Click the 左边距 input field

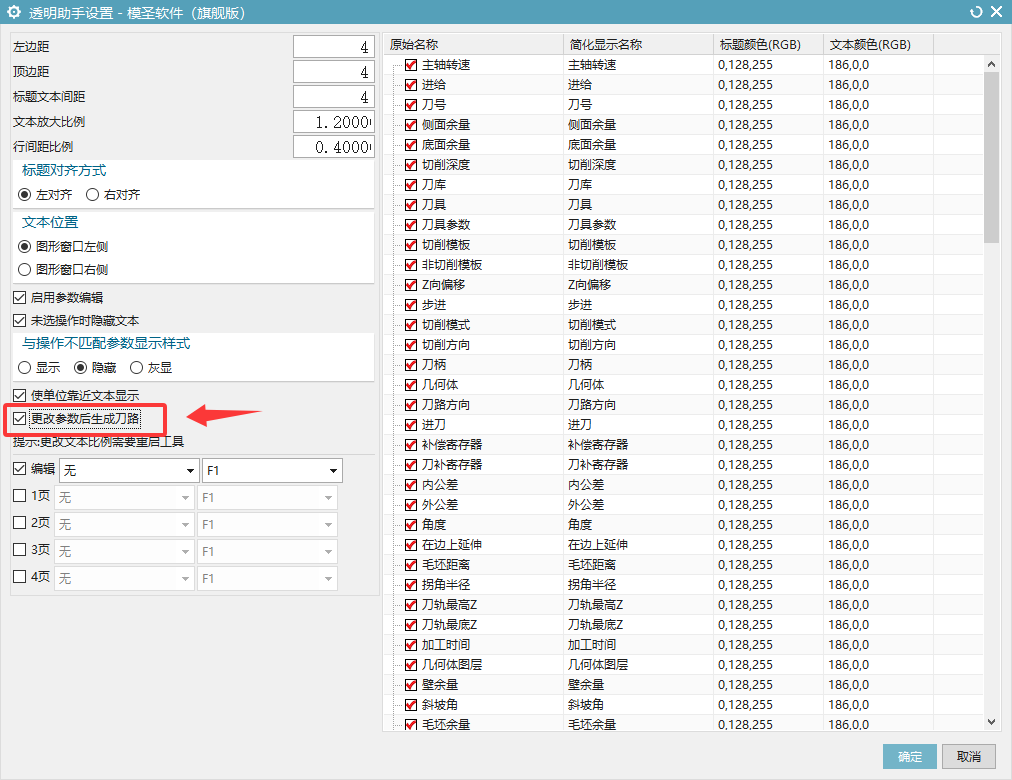pyautogui.click(x=334, y=46)
